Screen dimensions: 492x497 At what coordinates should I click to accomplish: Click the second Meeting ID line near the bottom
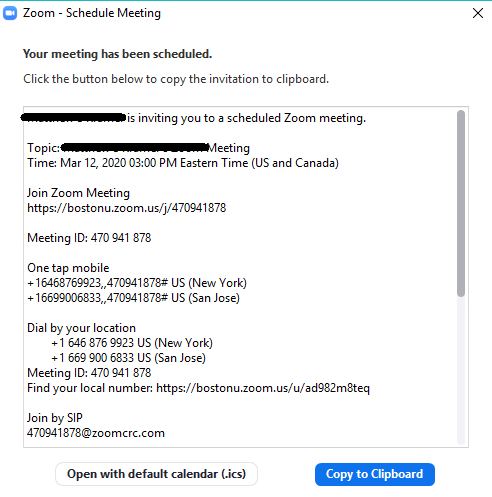point(89,373)
